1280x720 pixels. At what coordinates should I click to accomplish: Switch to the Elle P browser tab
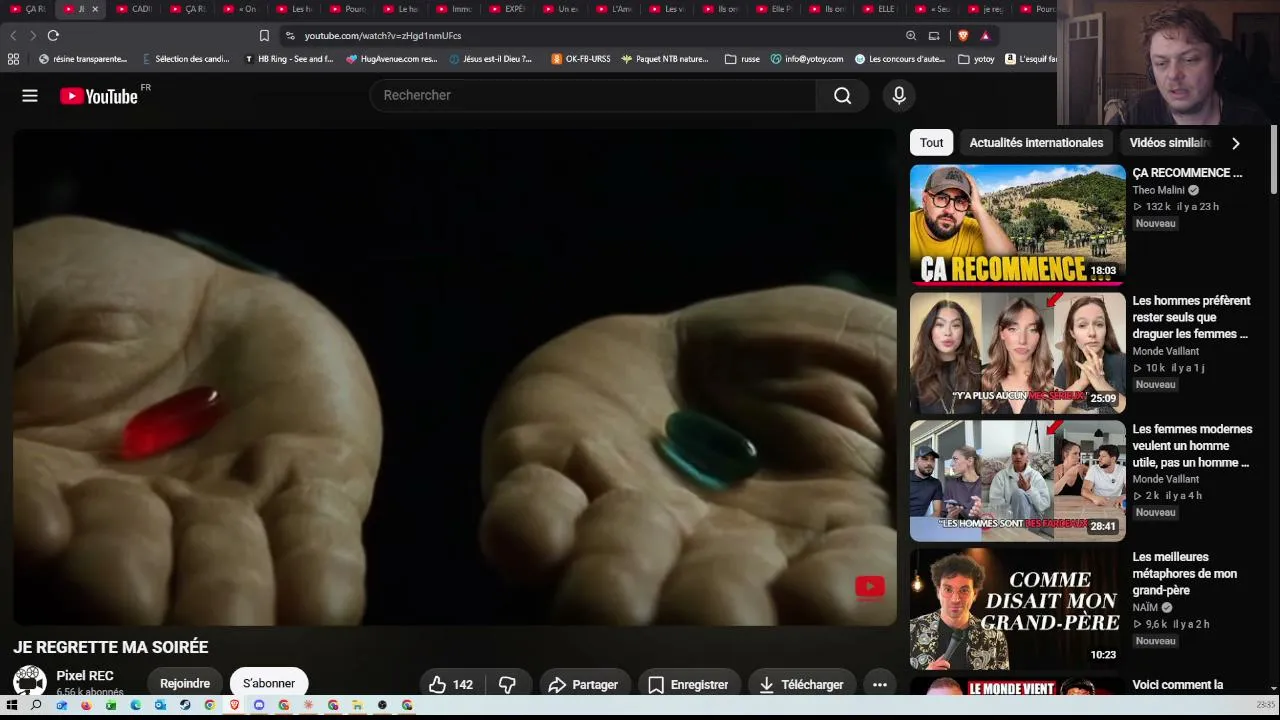point(775,9)
